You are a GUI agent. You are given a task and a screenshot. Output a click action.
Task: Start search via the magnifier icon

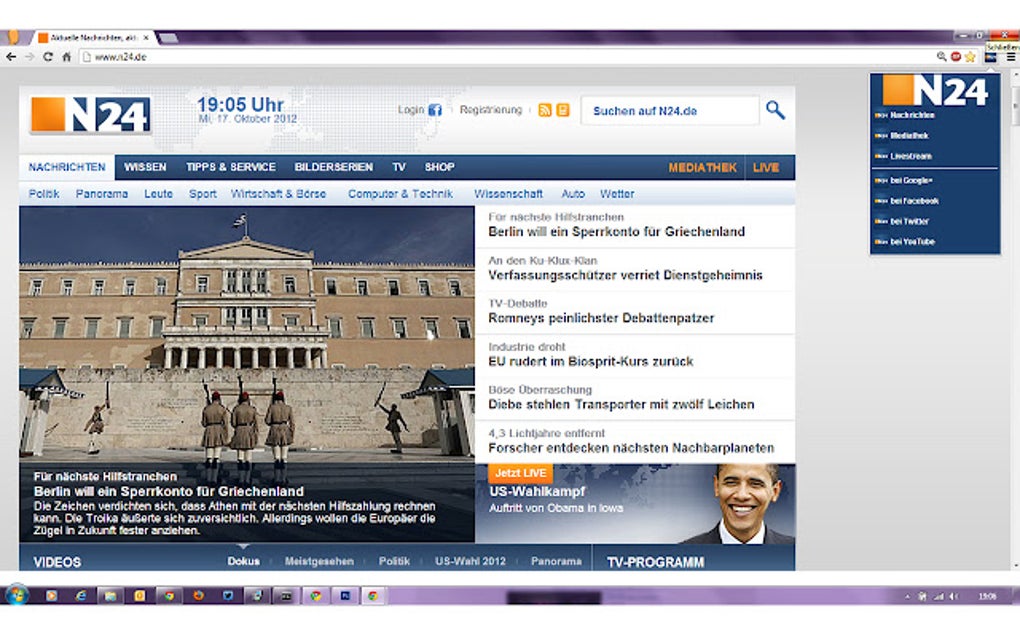(774, 111)
